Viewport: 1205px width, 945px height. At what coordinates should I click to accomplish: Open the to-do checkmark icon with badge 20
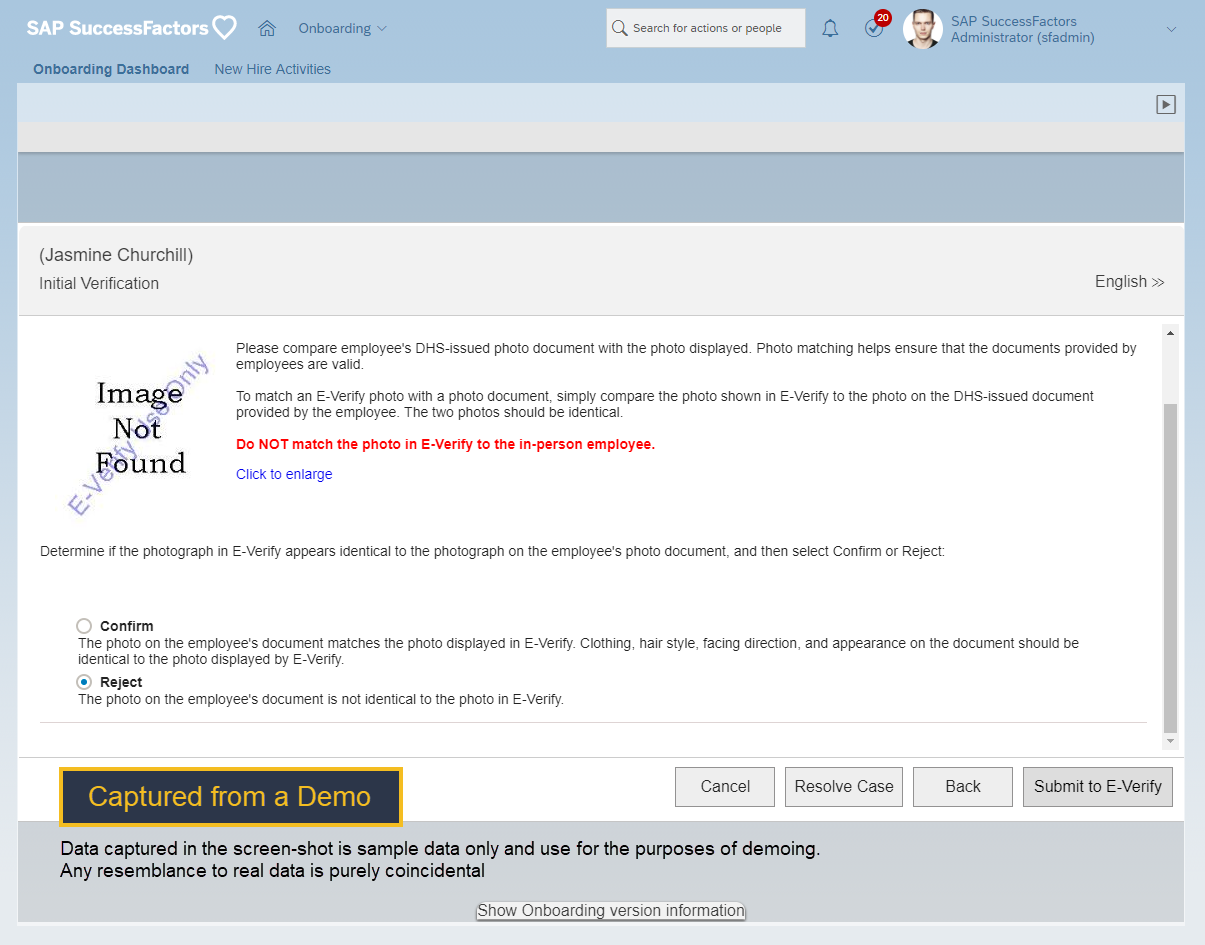click(875, 27)
